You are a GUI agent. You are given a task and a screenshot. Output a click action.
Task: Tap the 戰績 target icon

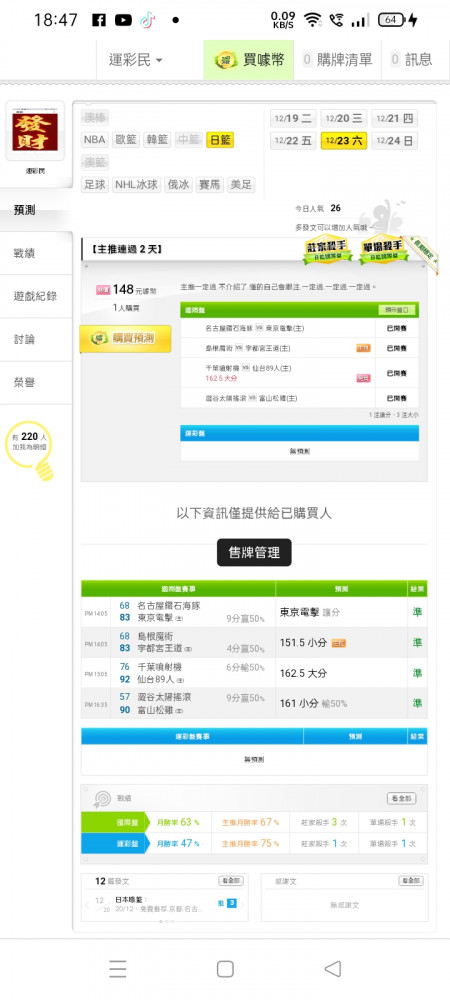[x=102, y=798]
